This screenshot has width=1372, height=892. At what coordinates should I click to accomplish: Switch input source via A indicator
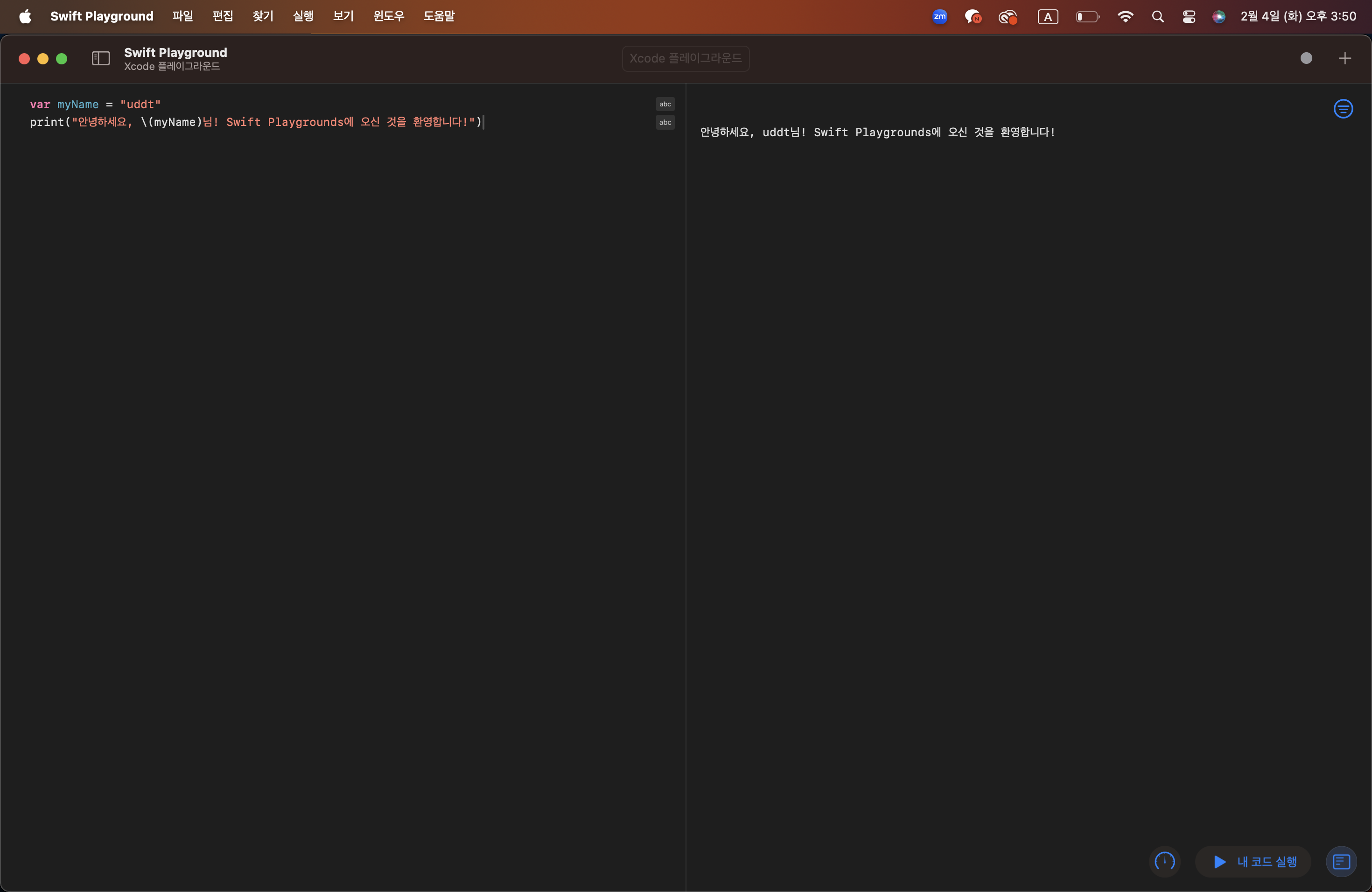(1048, 17)
